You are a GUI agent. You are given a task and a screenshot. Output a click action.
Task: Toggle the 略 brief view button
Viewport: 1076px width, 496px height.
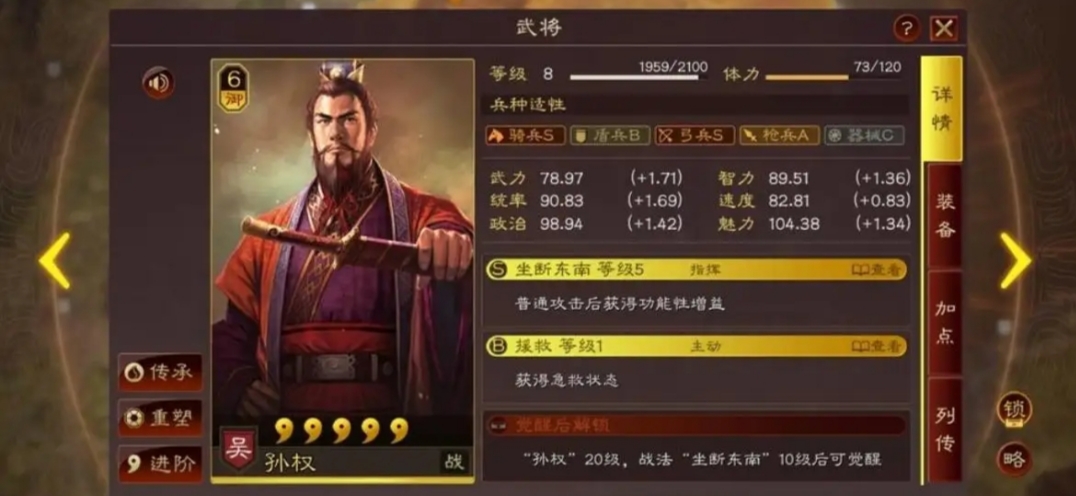pos(1014,459)
